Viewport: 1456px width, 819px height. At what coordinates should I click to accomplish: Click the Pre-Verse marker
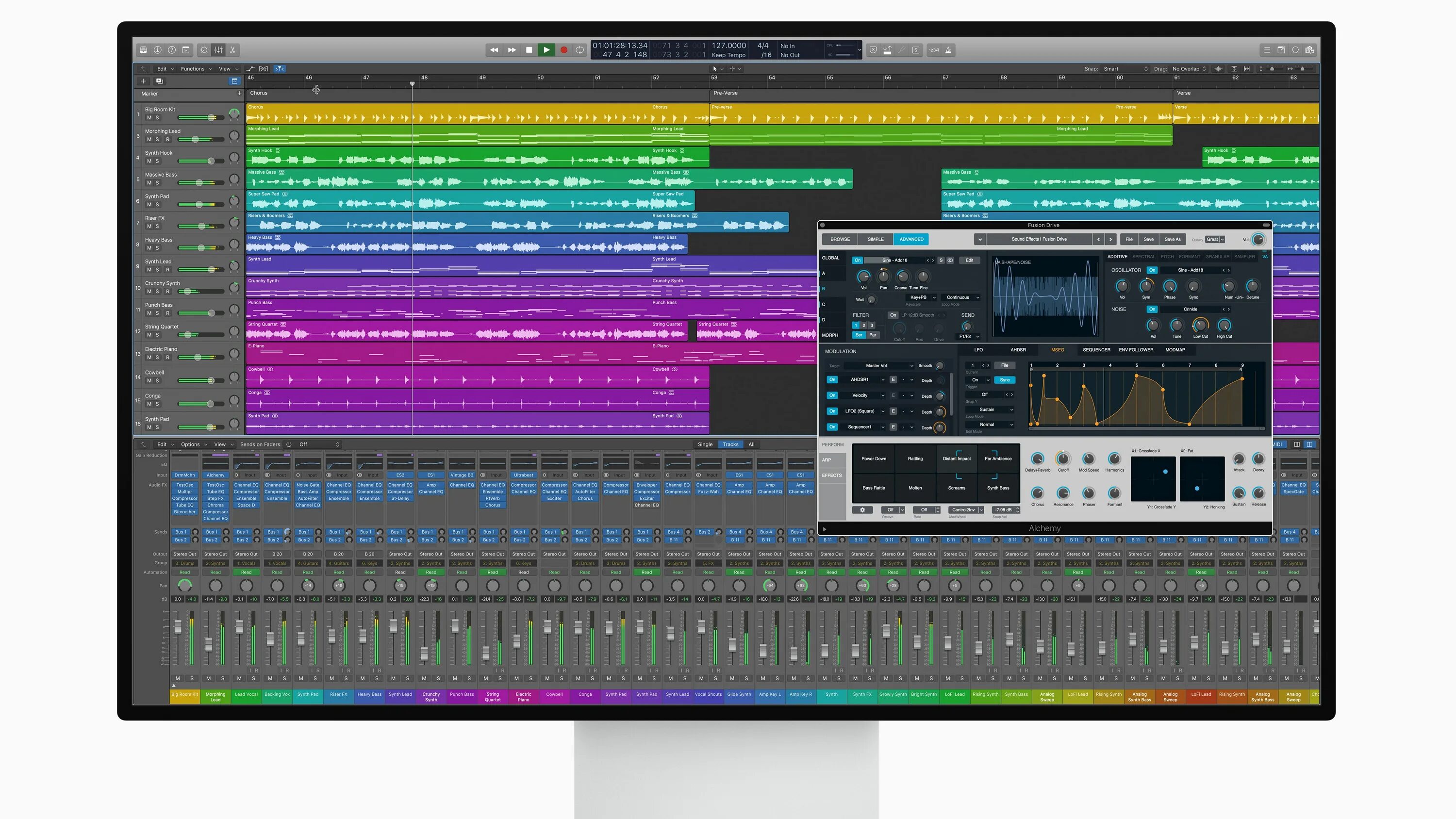coord(725,93)
